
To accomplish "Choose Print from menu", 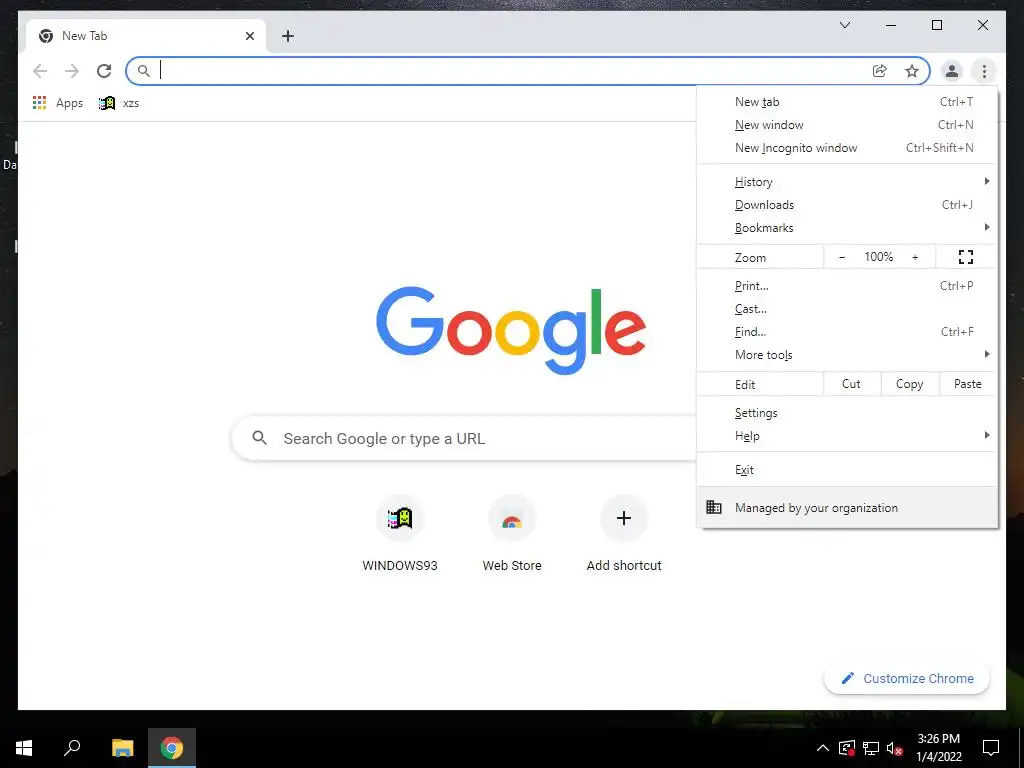I will click(x=847, y=285).
